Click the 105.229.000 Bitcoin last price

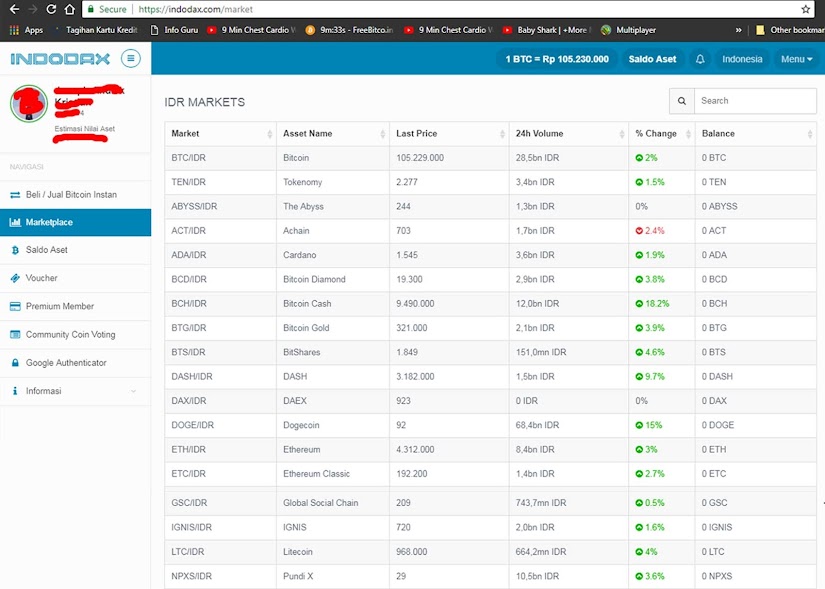(x=420, y=158)
